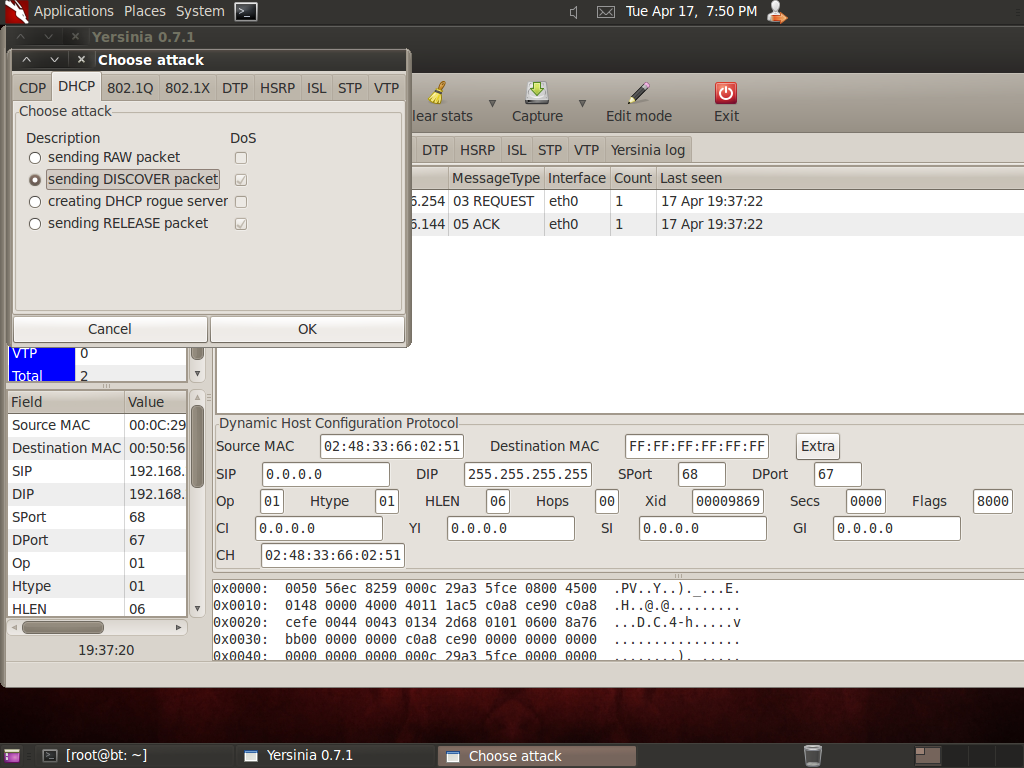Viewport: 1024px width, 768px height.
Task: Open the terminal launcher in top panel
Action: (246, 11)
